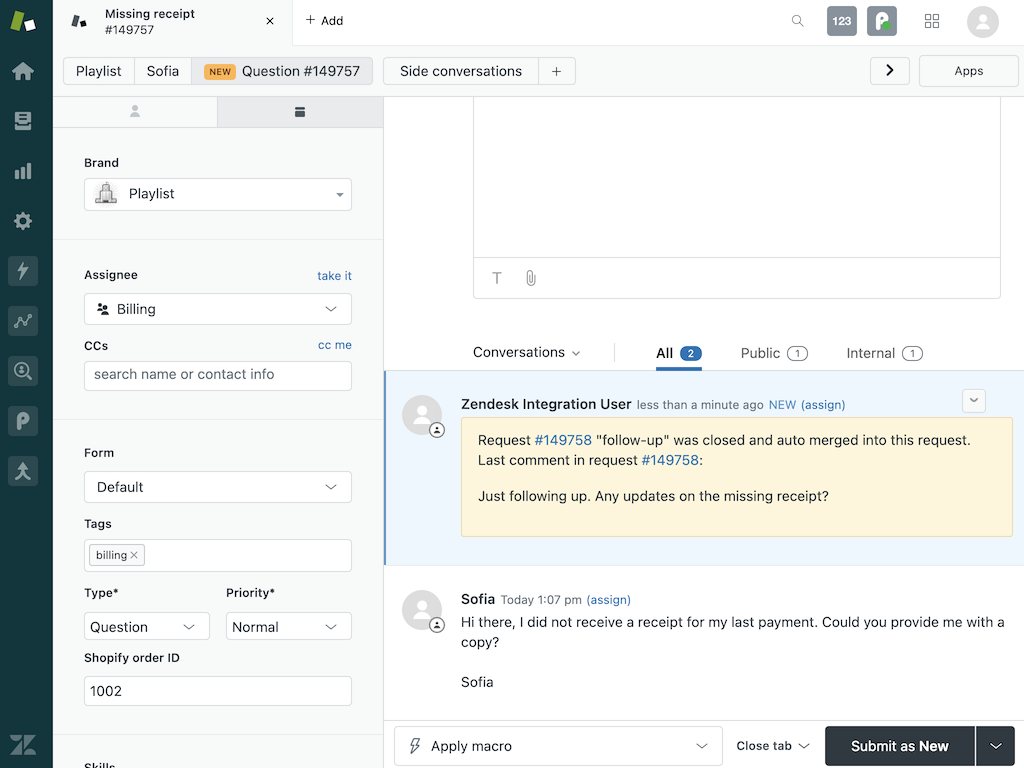Screen dimensions: 1024x768
Task: Open the Reporting bar chart icon
Action: [x=23, y=171]
